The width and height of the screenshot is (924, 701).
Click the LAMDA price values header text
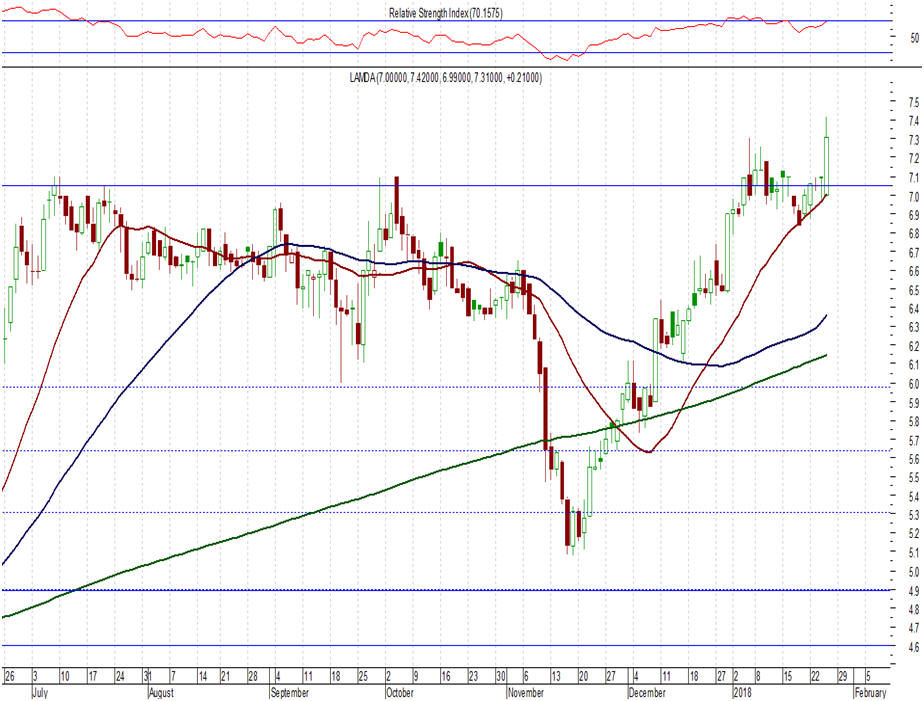(446, 77)
